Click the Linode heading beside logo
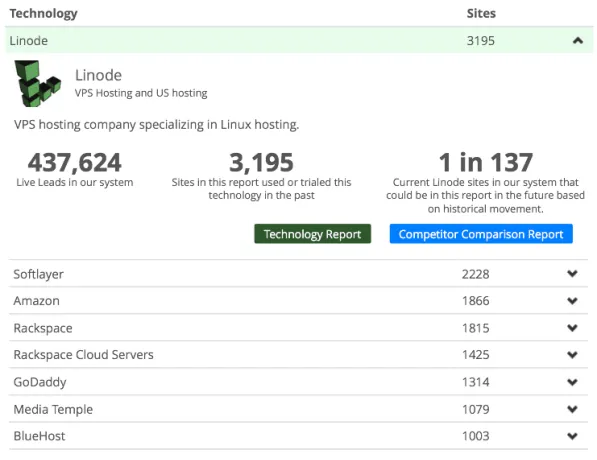Viewport: 597px width, 460px height. pos(98,75)
